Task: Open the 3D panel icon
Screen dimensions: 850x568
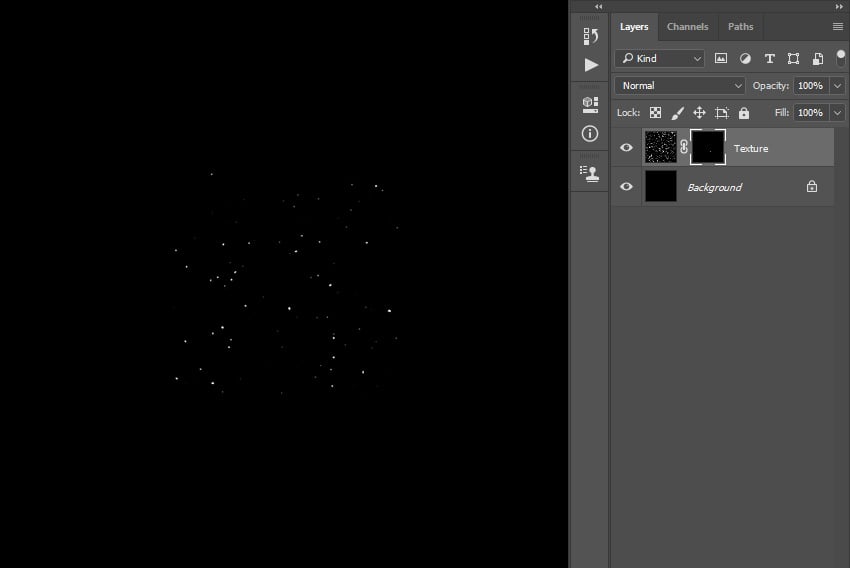Action: coord(590,105)
